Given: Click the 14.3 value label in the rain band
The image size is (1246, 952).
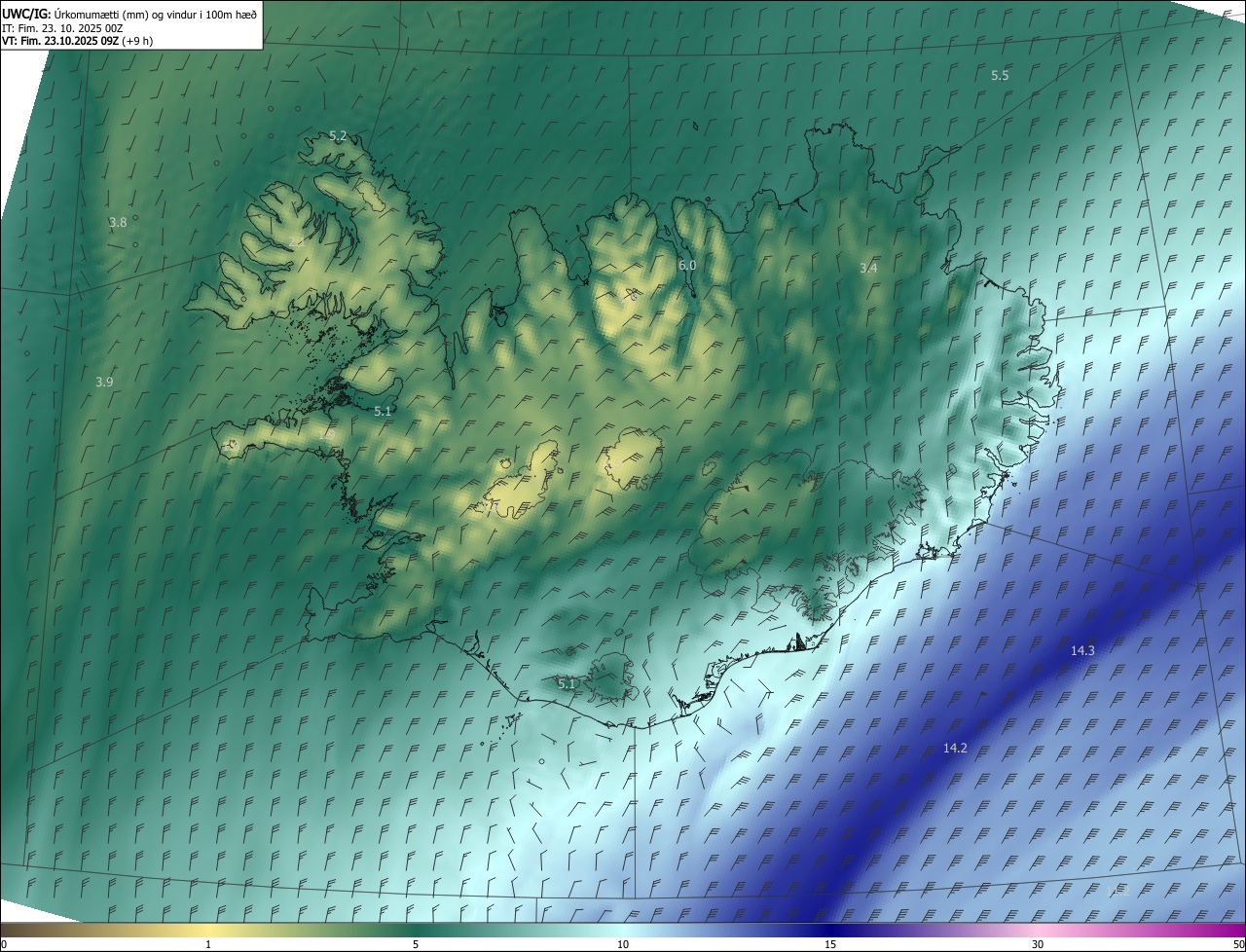Looking at the screenshot, I should 1082,650.
